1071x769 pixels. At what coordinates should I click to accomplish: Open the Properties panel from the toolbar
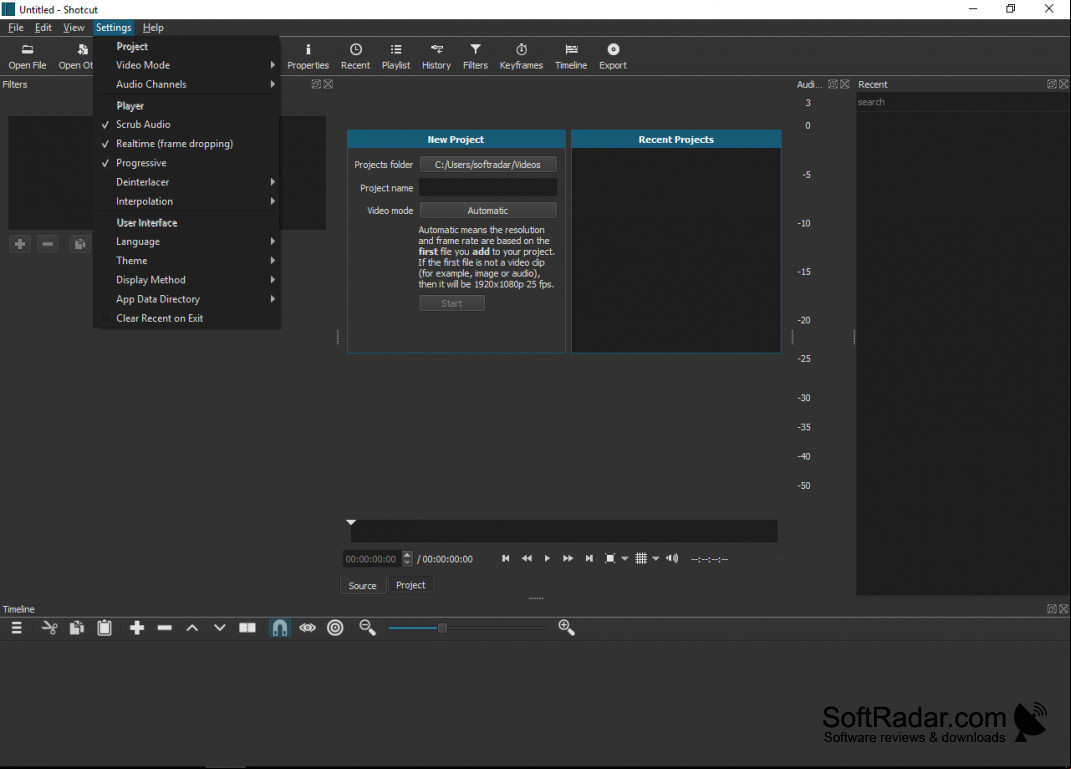point(307,56)
